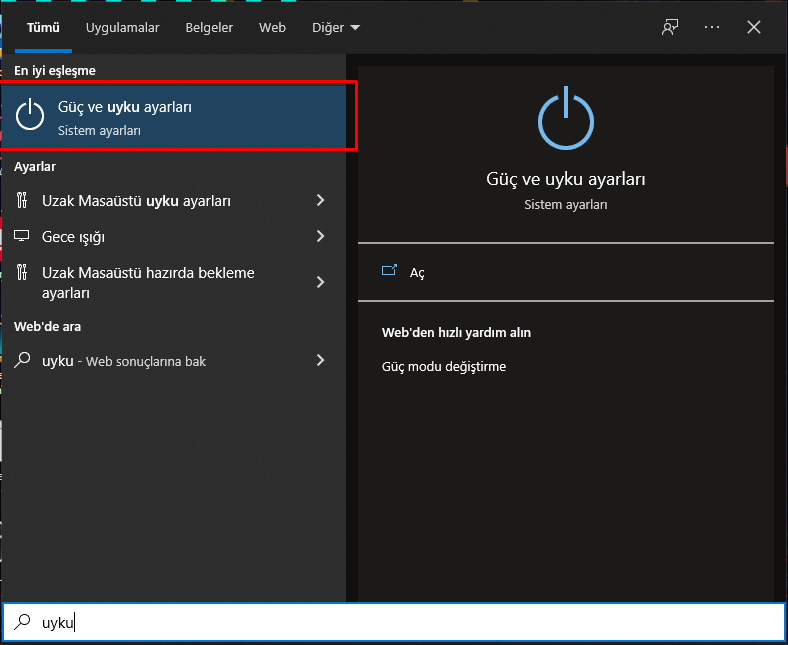Click magnifier icon beside uyku web result
Screen dimensions: 788x645
(x=22, y=360)
